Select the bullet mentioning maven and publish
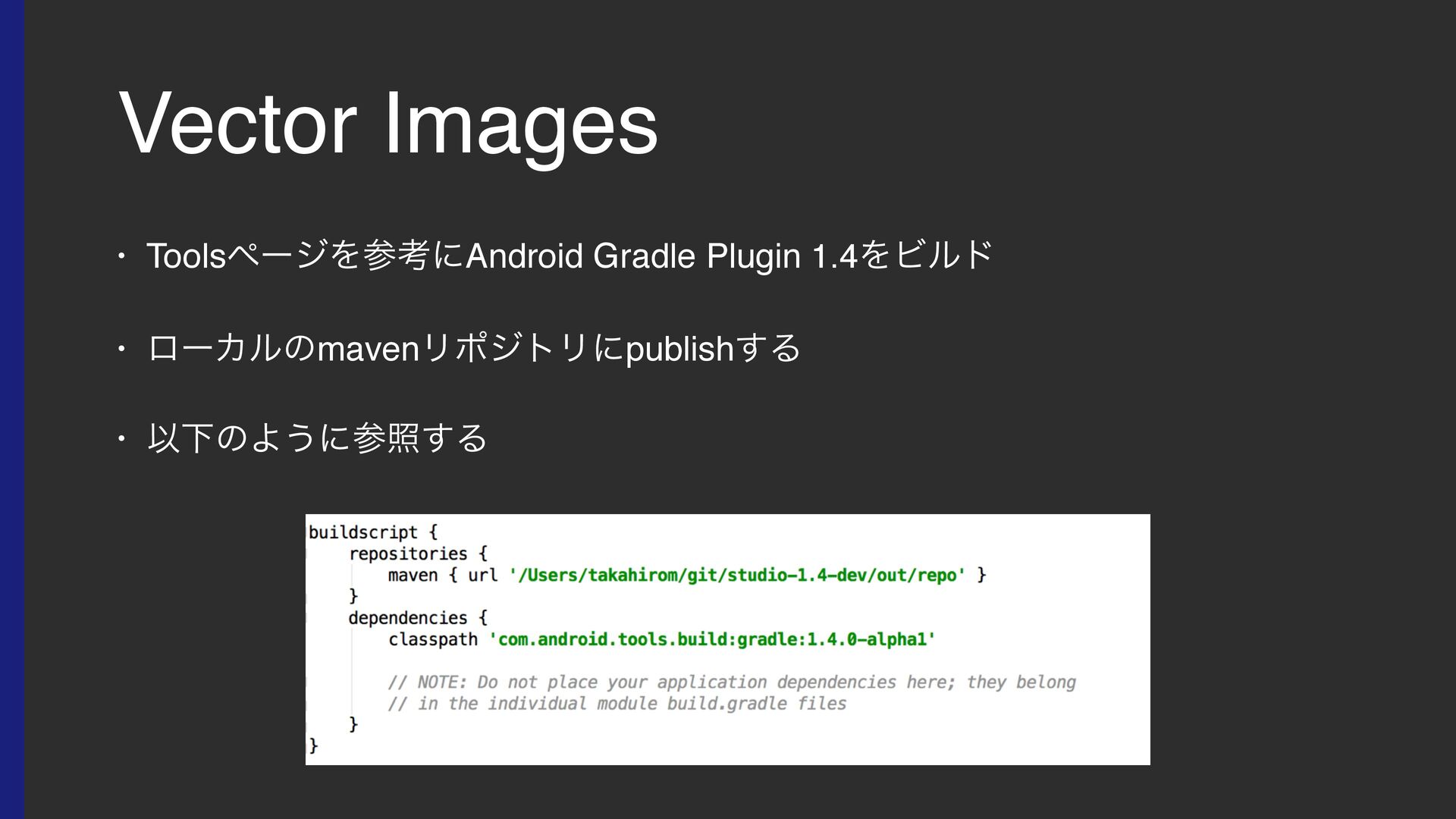The height and width of the screenshot is (819, 1456). pos(474,348)
